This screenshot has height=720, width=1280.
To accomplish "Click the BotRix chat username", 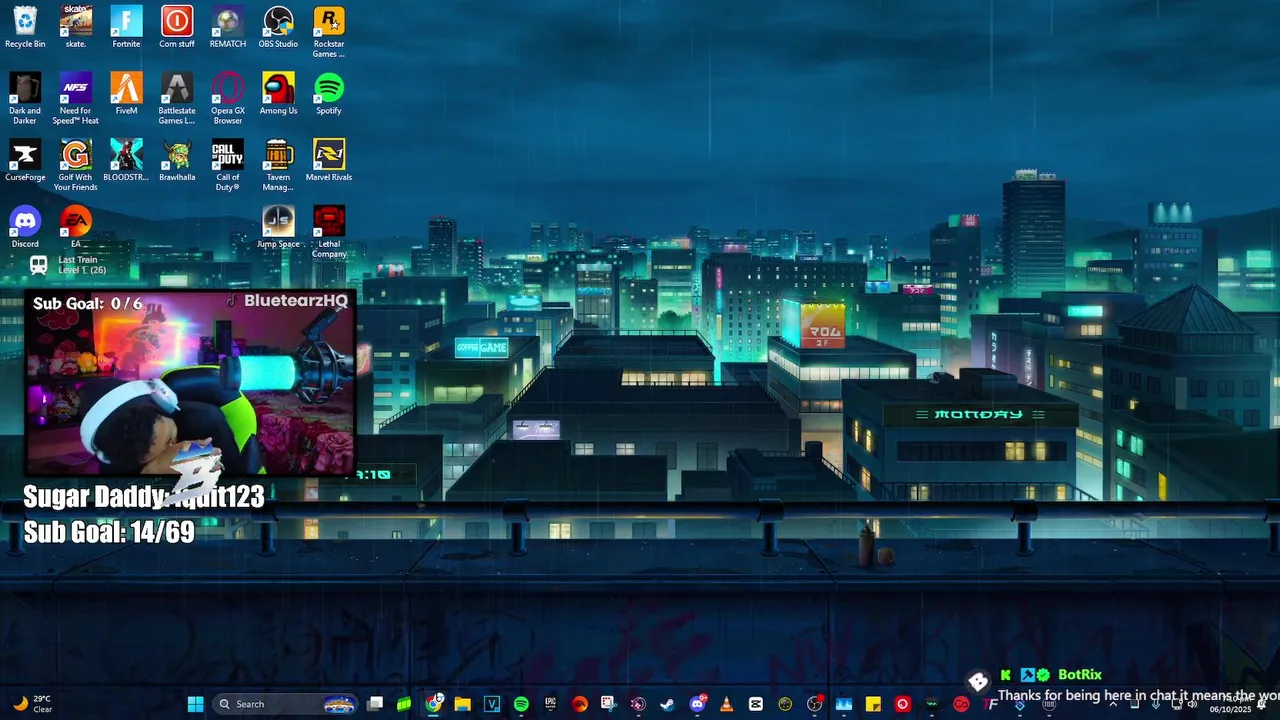I will coord(1079,675).
